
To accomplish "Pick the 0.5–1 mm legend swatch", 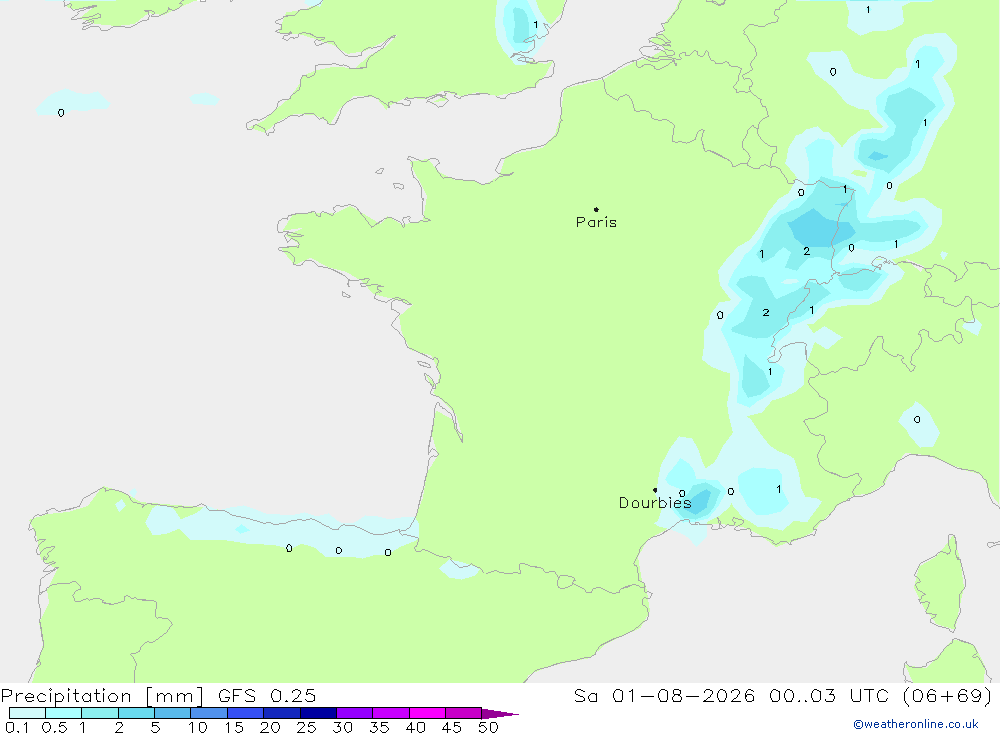I will click(x=64, y=713).
